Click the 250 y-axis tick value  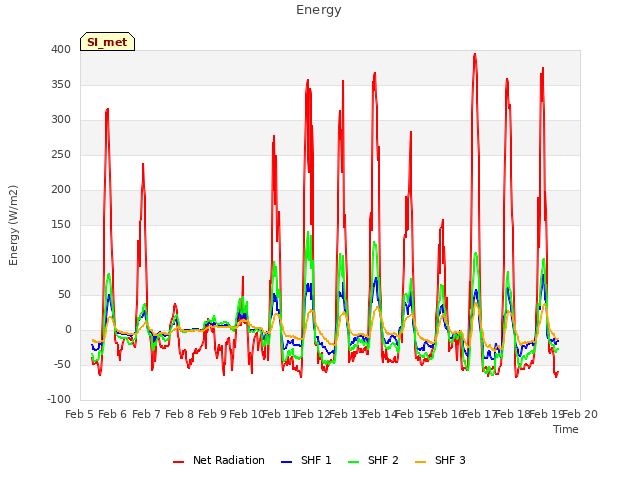click(61, 155)
